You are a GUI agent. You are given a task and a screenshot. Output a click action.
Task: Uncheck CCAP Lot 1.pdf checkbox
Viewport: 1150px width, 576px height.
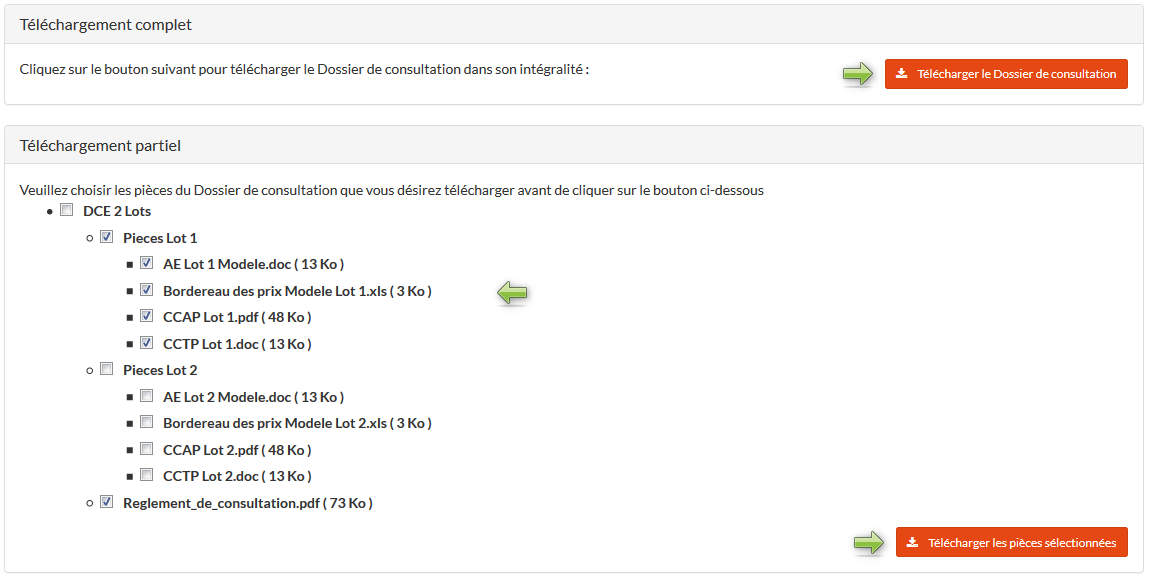[147, 317]
